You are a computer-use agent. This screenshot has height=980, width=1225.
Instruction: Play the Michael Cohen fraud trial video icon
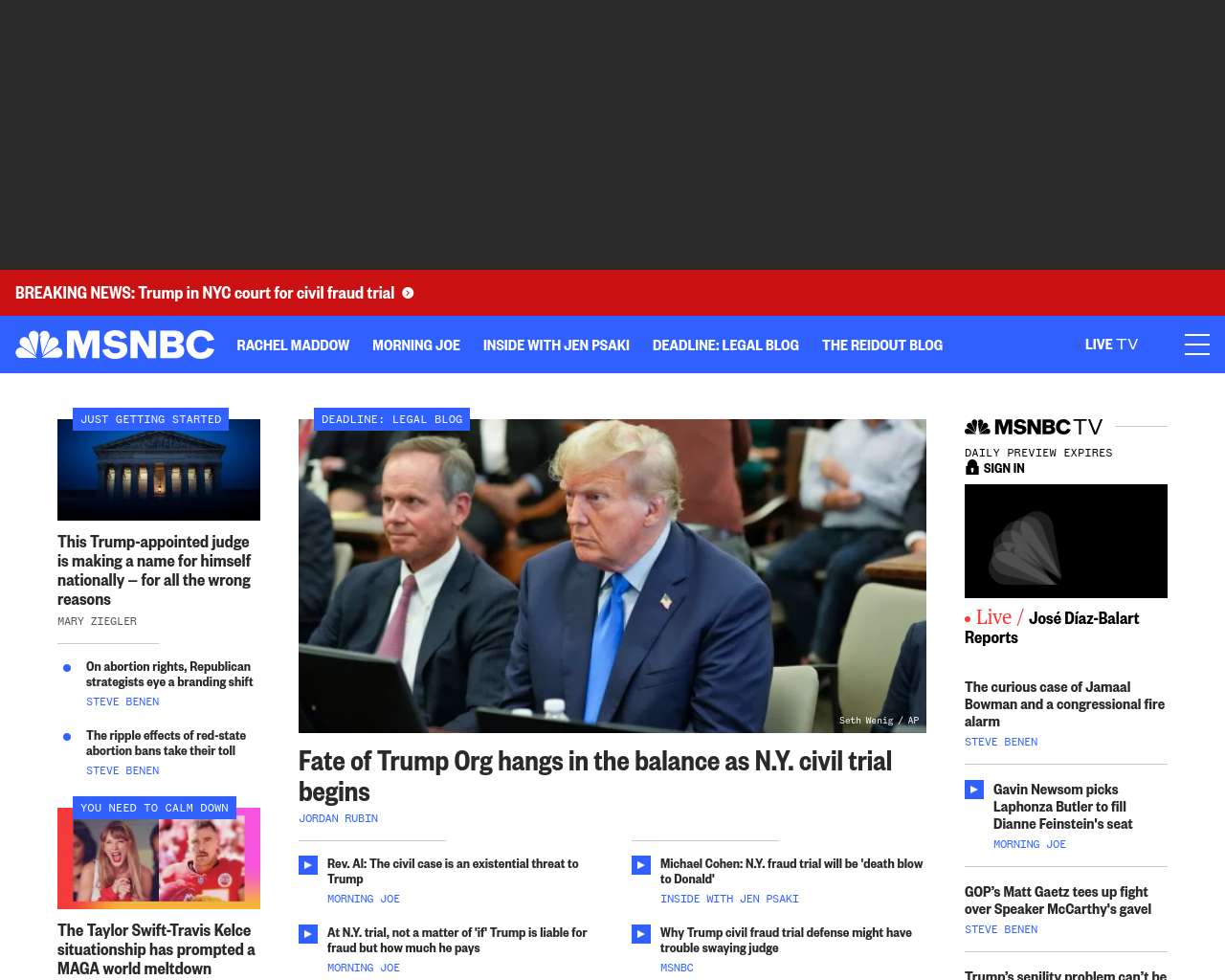click(x=641, y=865)
